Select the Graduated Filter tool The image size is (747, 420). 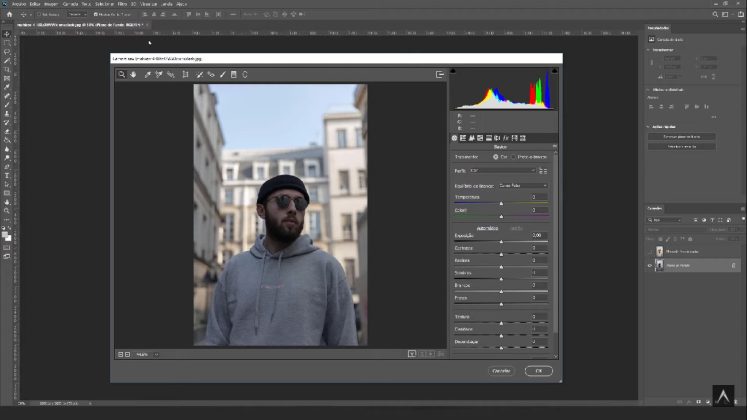tap(234, 74)
